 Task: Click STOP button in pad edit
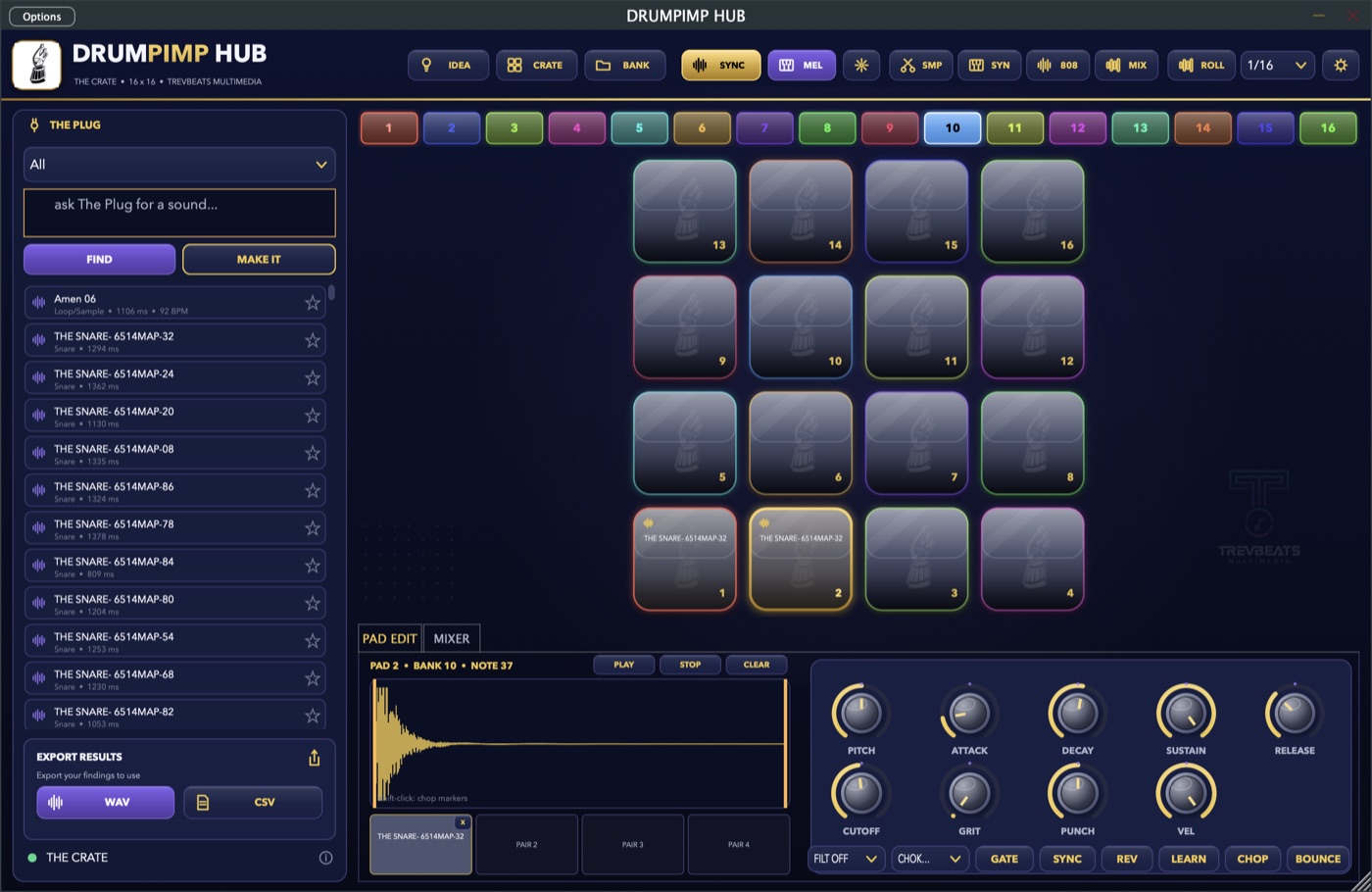[690, 665]
